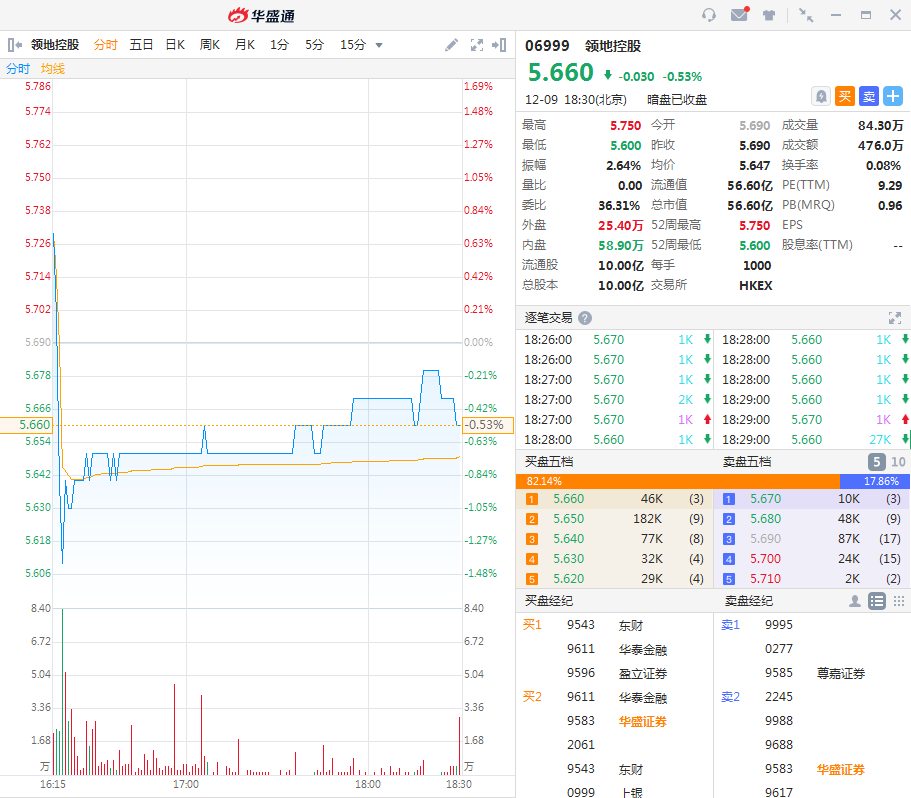This screenshot has height=798, width=911.
Task: Select bid level 3 price 5.640
Action: click(x=568, y=539)
